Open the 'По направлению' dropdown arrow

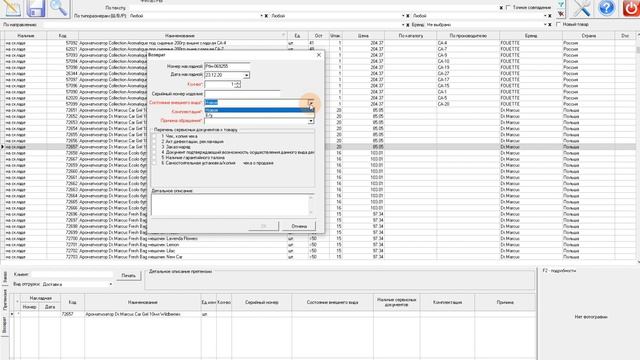[x=403, y=25]
